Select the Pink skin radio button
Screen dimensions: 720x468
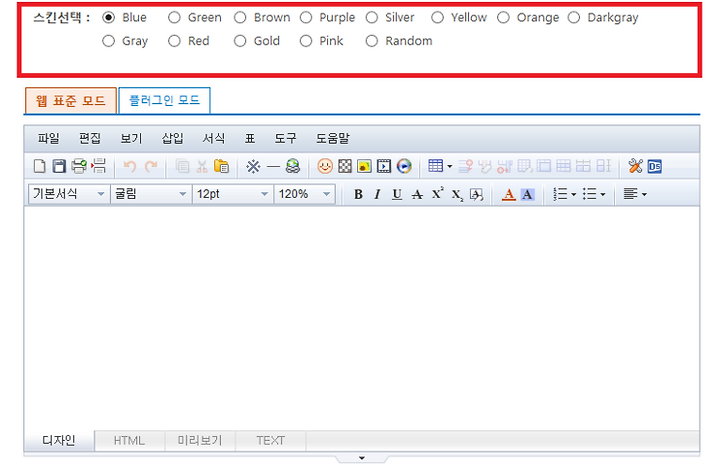click(306, 41)
